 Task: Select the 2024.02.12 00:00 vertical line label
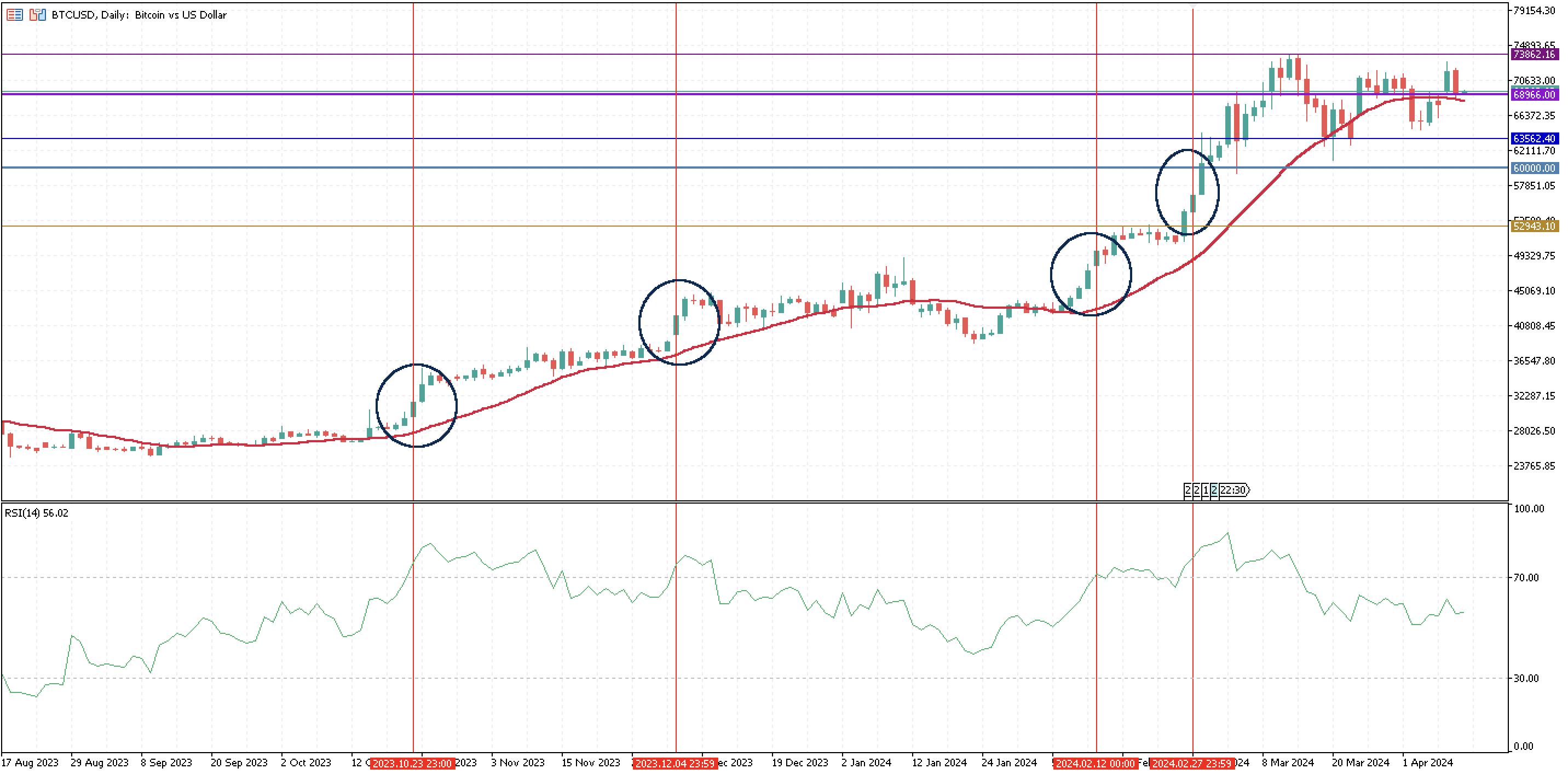pyautogui.click(x=1095, y=763)
